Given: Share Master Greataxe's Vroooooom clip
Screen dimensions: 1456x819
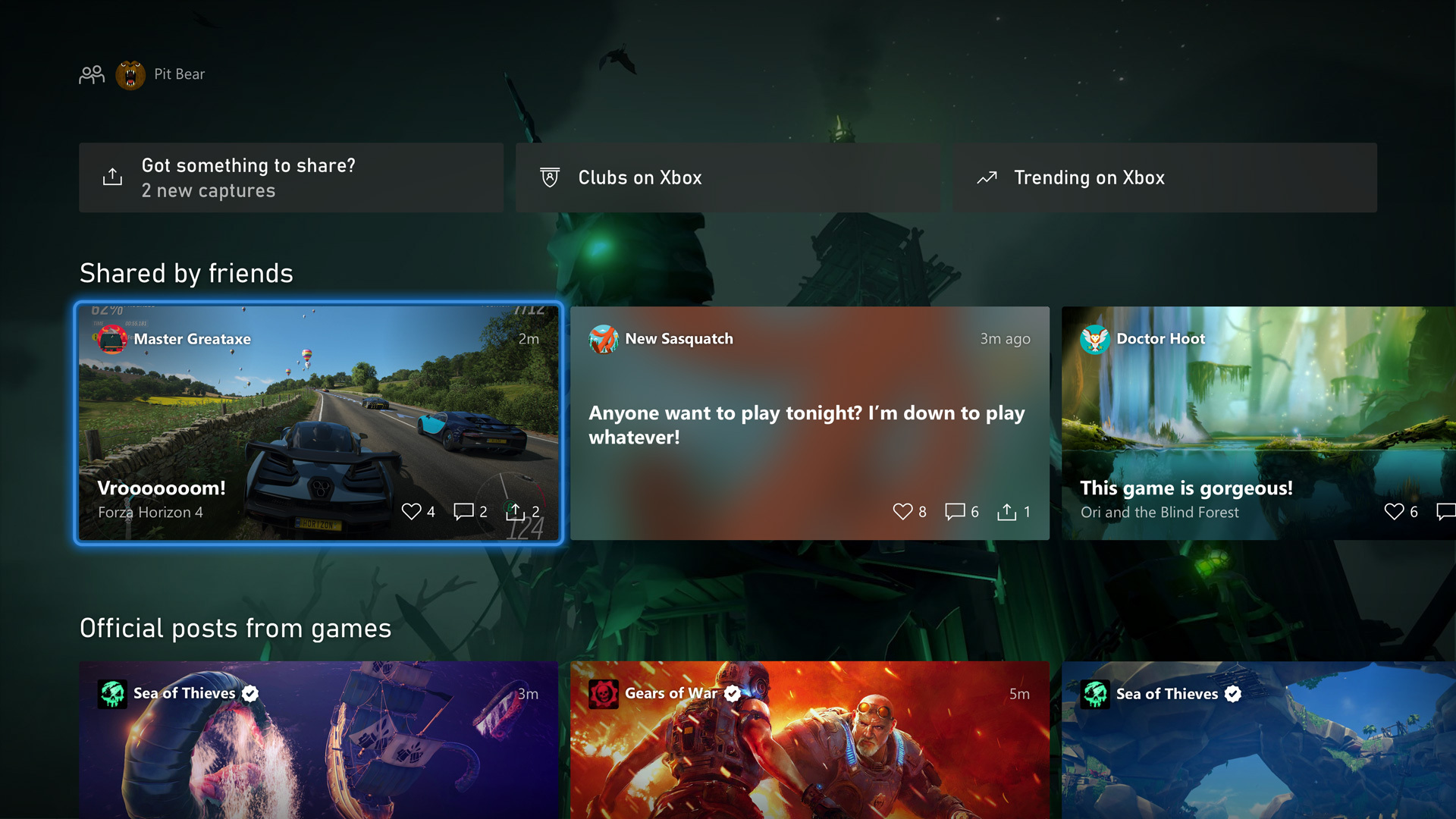Looking at the screenshot, I should tap(516, 511).
